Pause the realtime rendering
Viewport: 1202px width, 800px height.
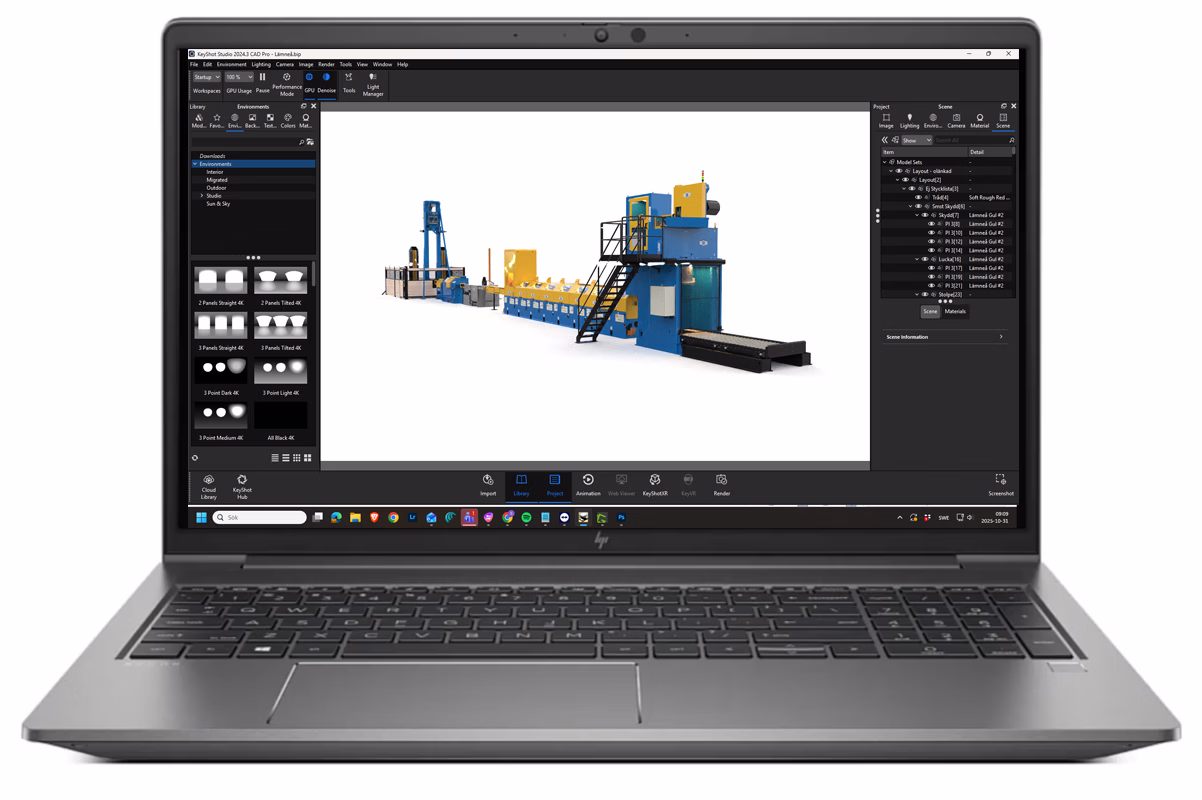click(x=262, y=77)
